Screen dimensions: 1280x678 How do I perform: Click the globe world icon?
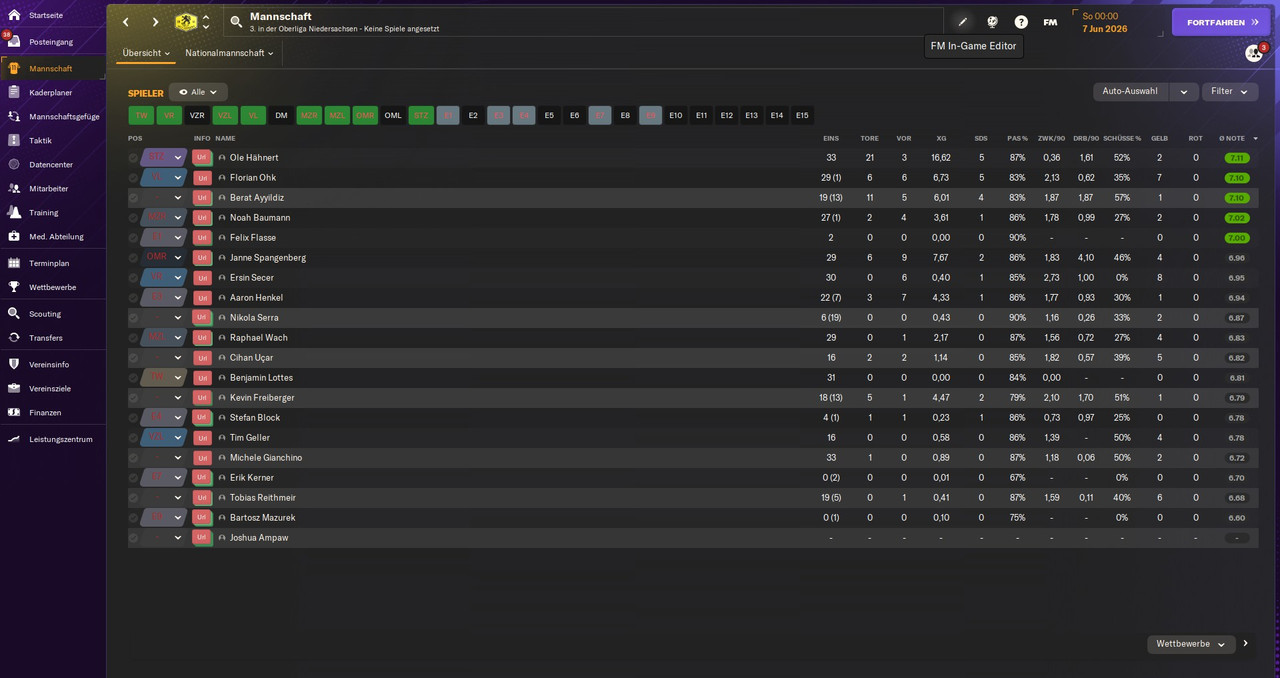pyautogui.click(x=992, y=22)
